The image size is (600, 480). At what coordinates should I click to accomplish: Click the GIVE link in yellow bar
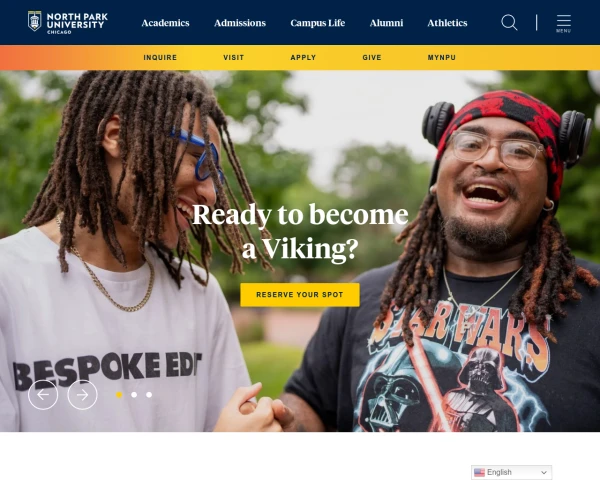click(372, 57)
